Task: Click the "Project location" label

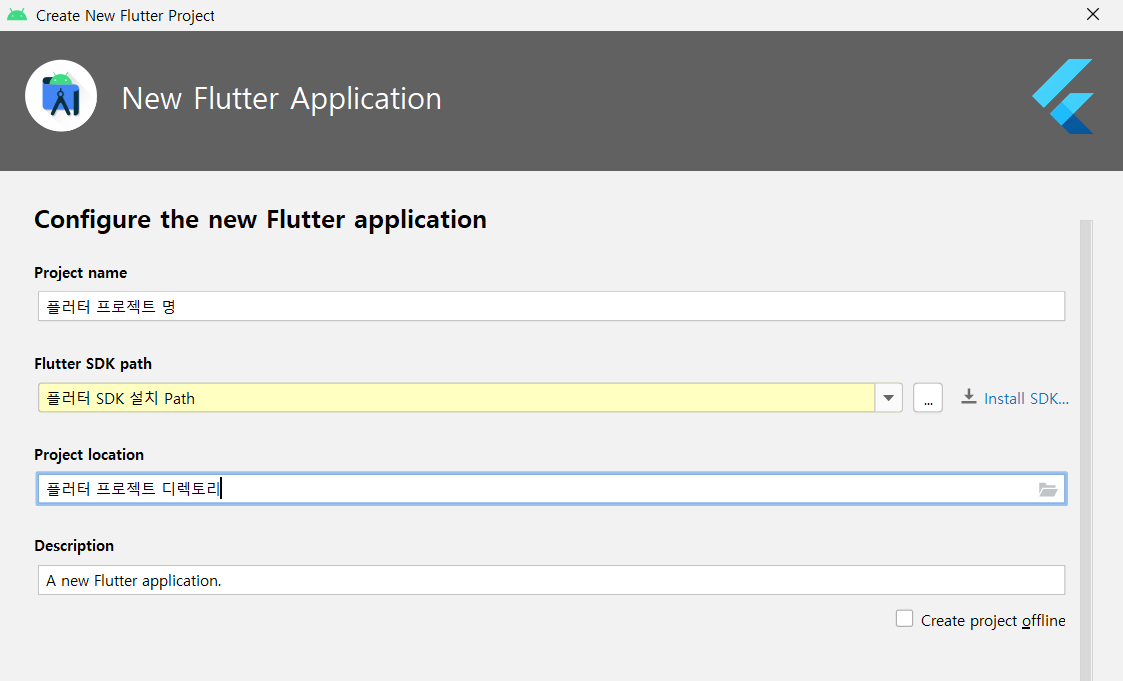Action: pyautogui.click(x=89, y=455)
